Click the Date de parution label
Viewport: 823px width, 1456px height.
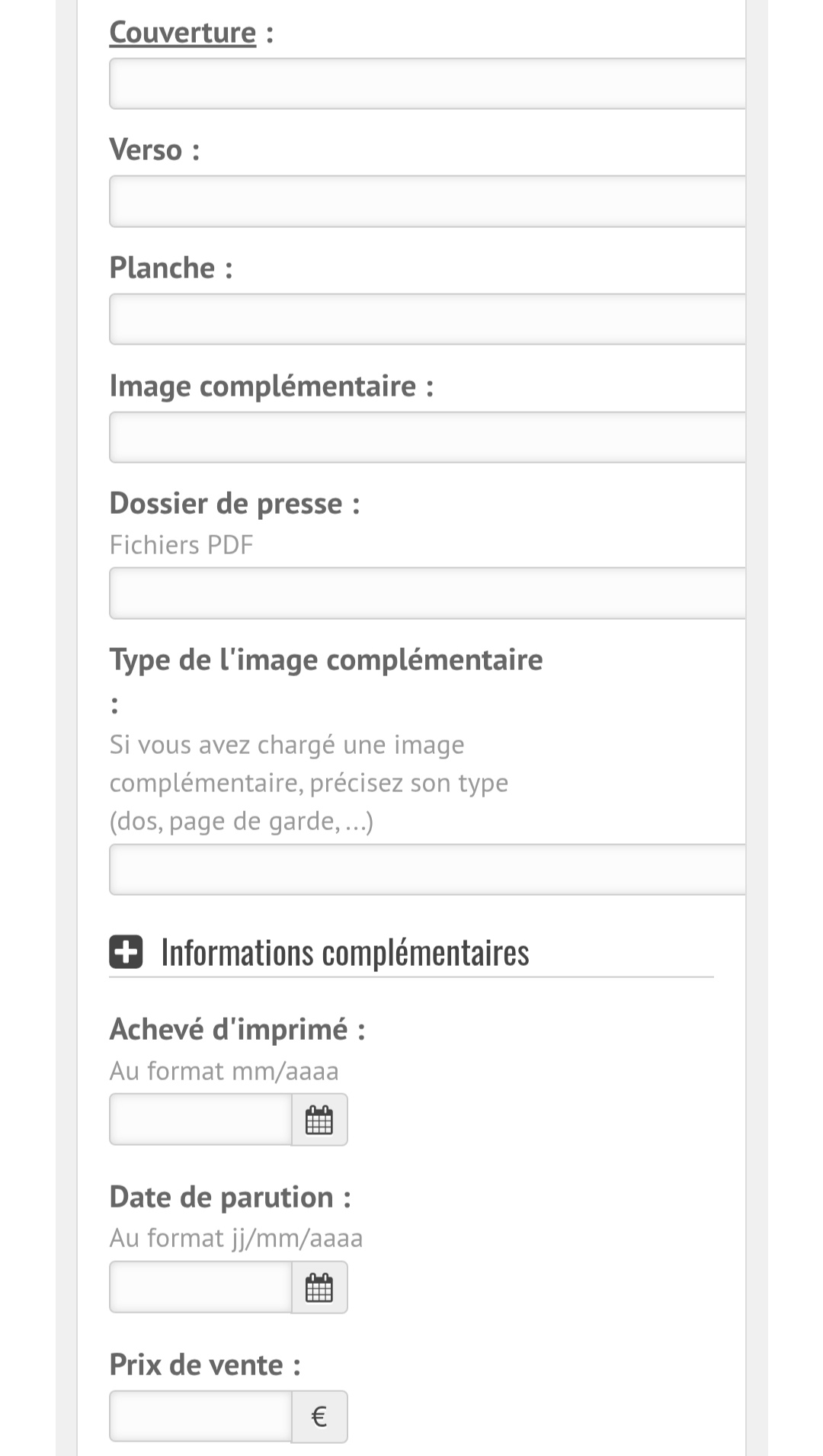[x=221, y=1197]
